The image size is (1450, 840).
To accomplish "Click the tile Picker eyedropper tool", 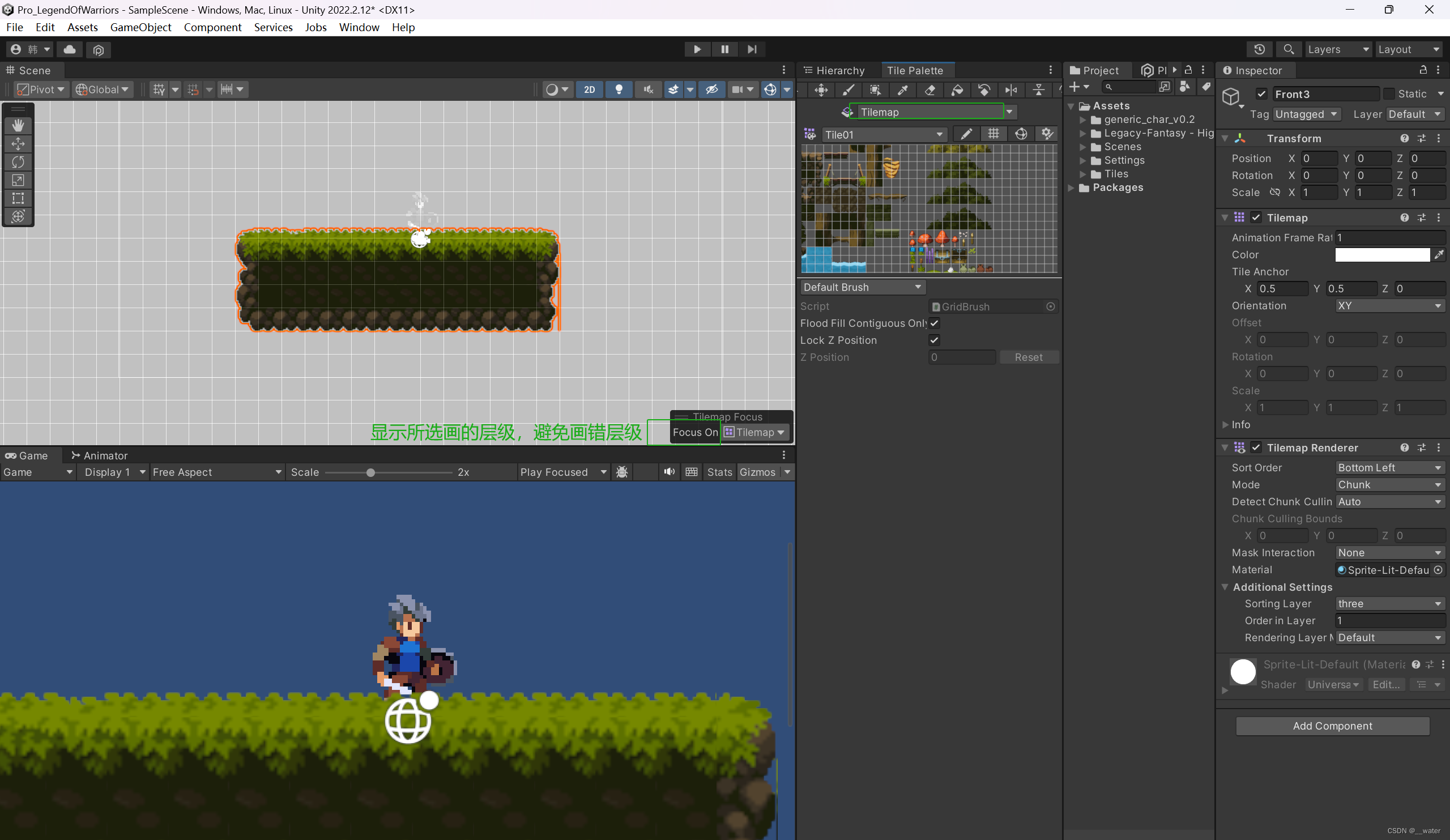I will pyautogui.click(x=902, y=89).
